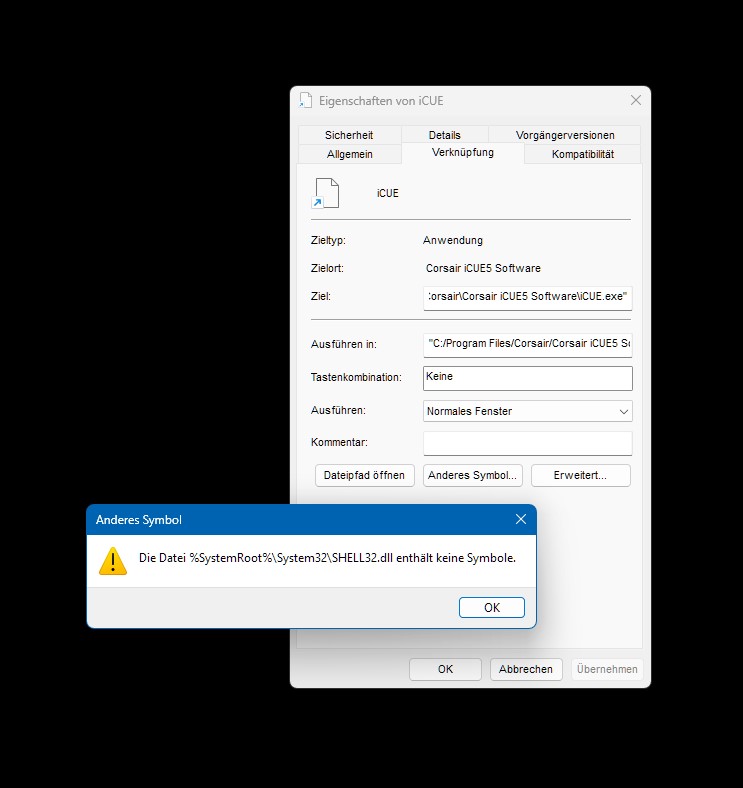Click the SHELL32.dll error message text
Viewport: 743px width, 788px height.
coord(327,558)
